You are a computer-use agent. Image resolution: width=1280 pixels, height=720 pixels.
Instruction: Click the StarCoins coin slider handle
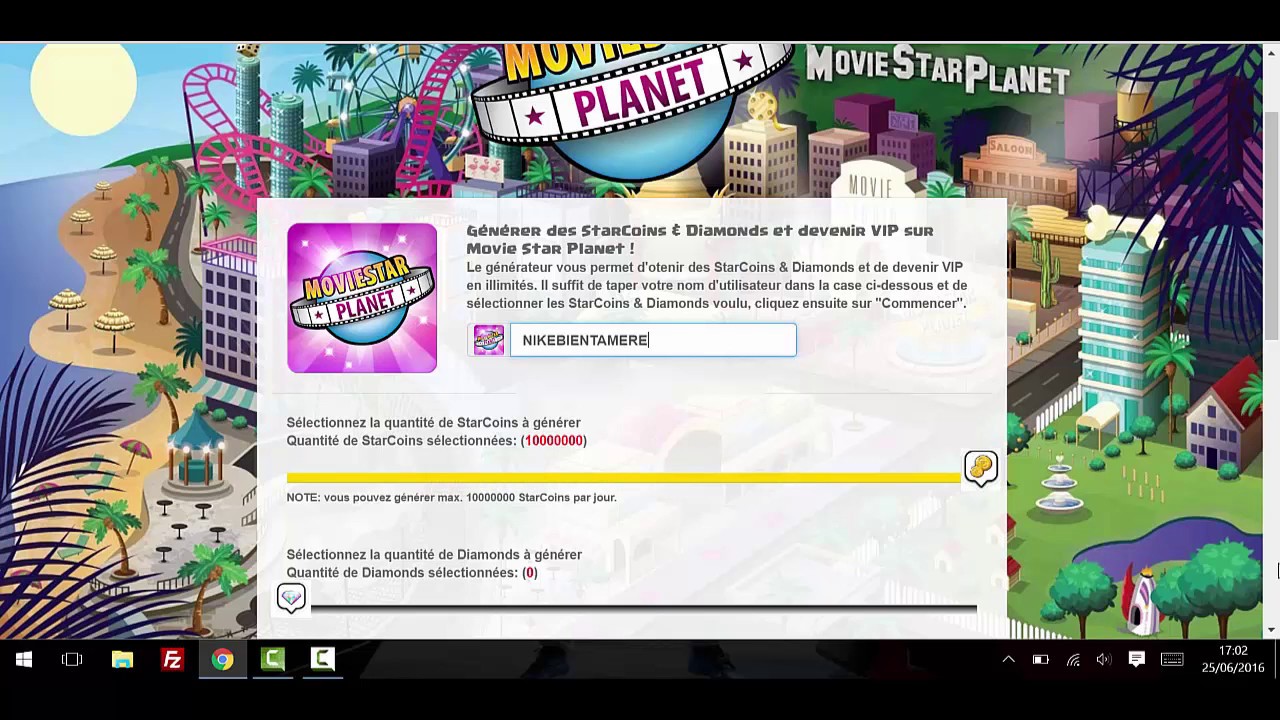click(981, 468)
